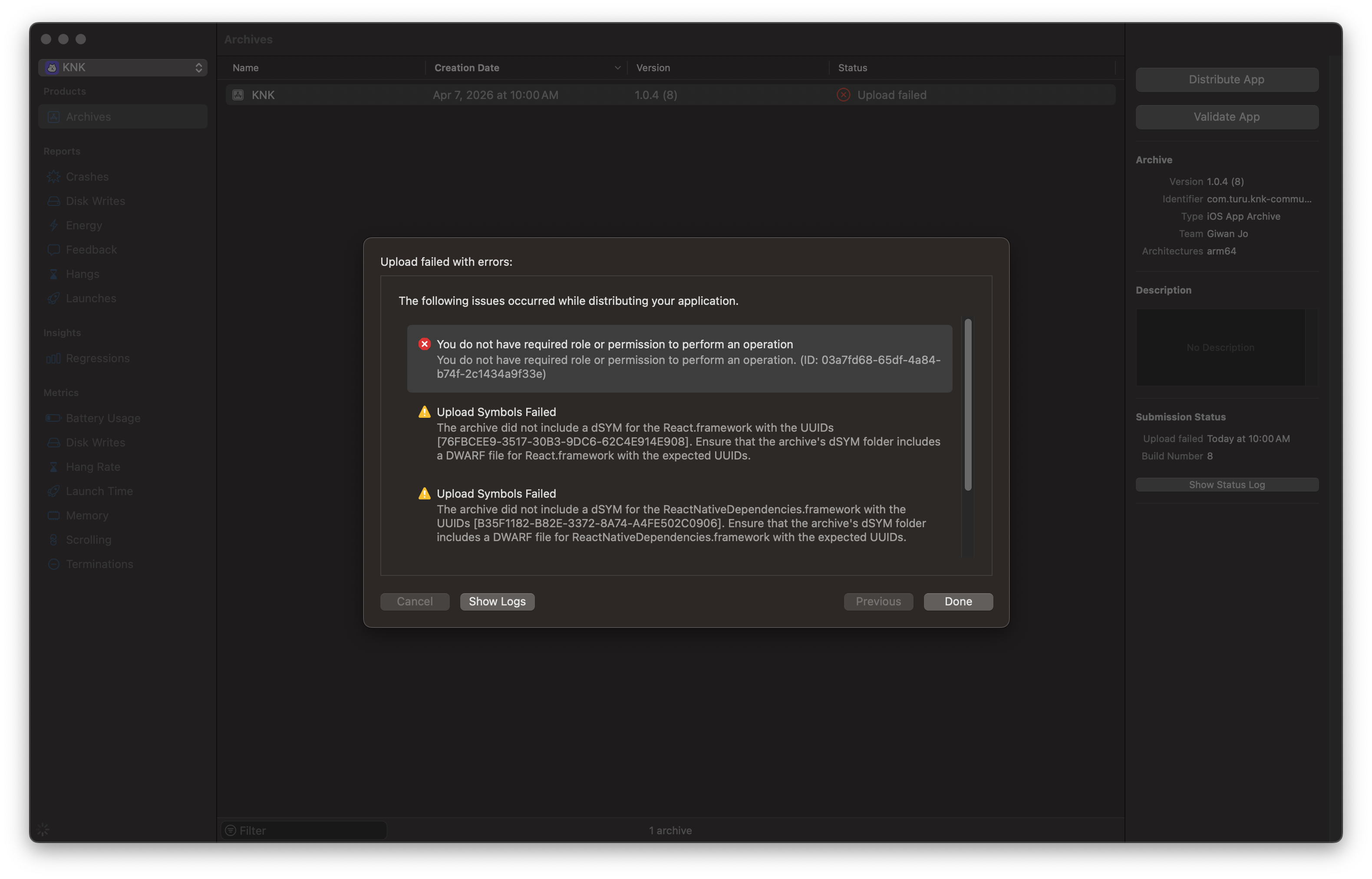The height and width of the screenshot is (879, 1372).
Task: Click the Regressions bar chart icon
Action: click(x=54, y=358)
